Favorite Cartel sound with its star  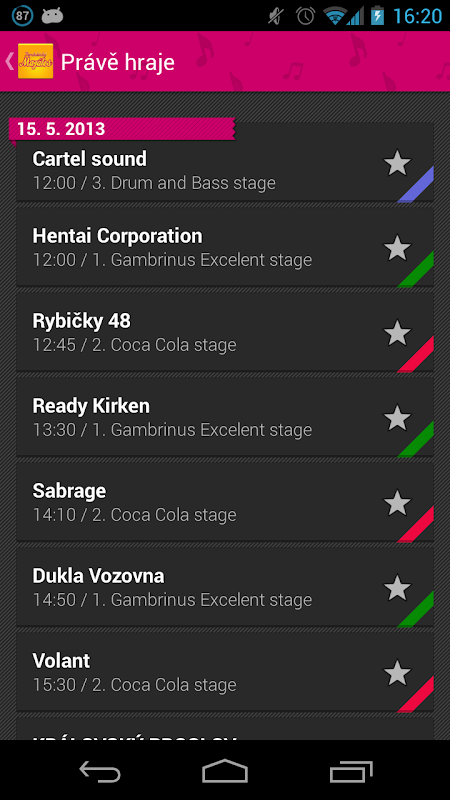point(397,164)
